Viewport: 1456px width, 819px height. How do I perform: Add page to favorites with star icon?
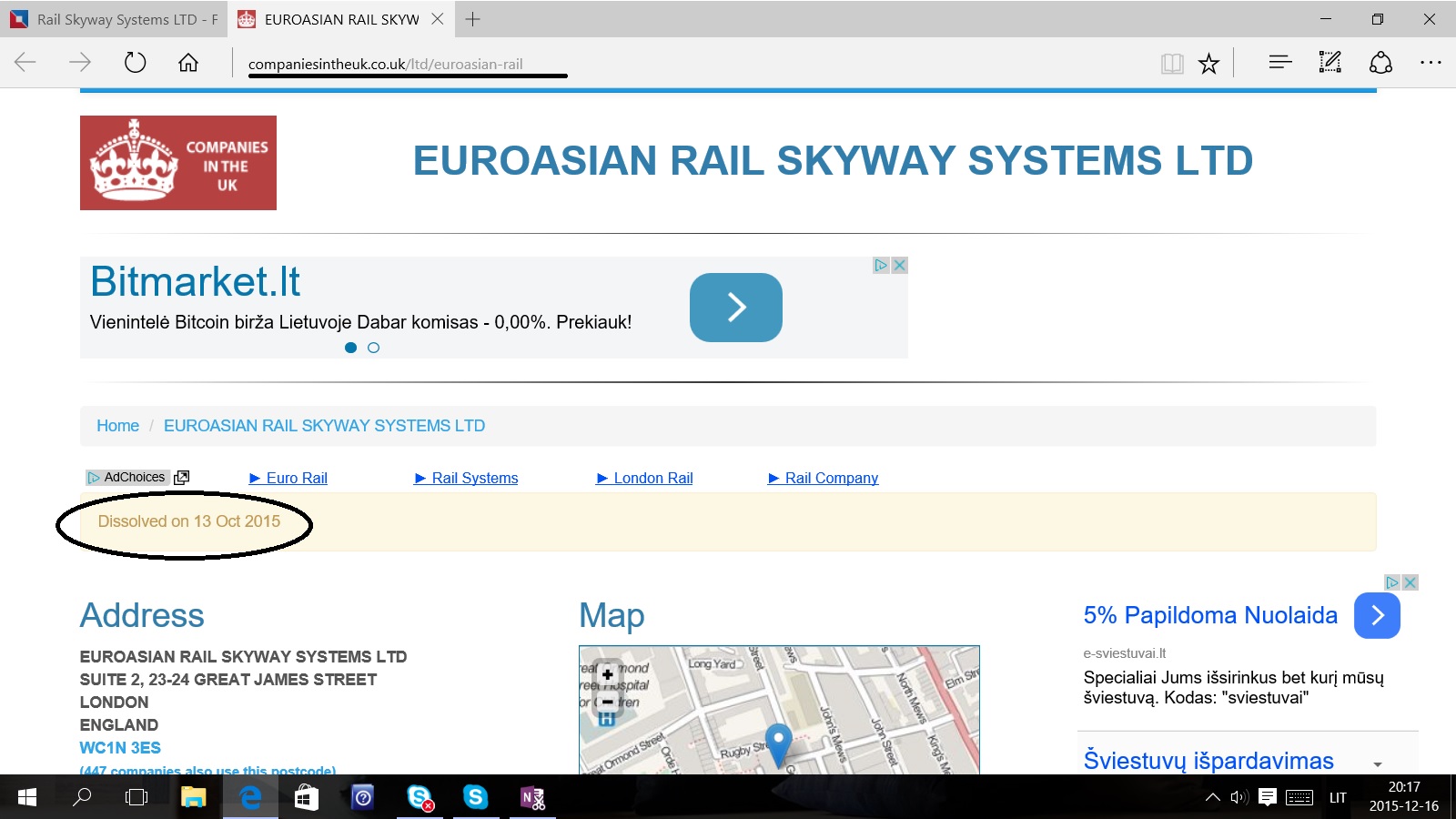[1208, 63]
